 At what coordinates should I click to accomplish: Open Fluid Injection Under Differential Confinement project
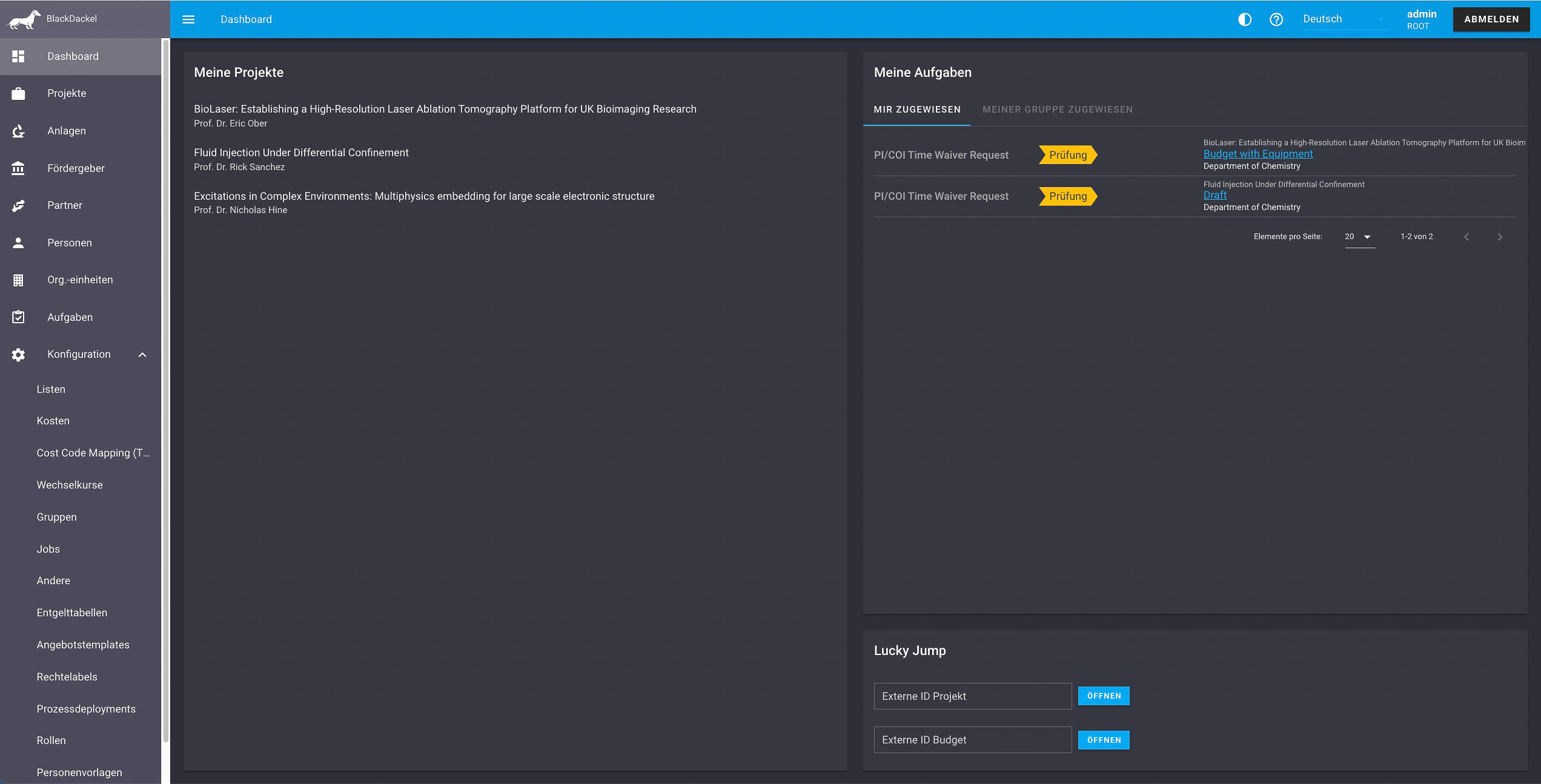301,159
